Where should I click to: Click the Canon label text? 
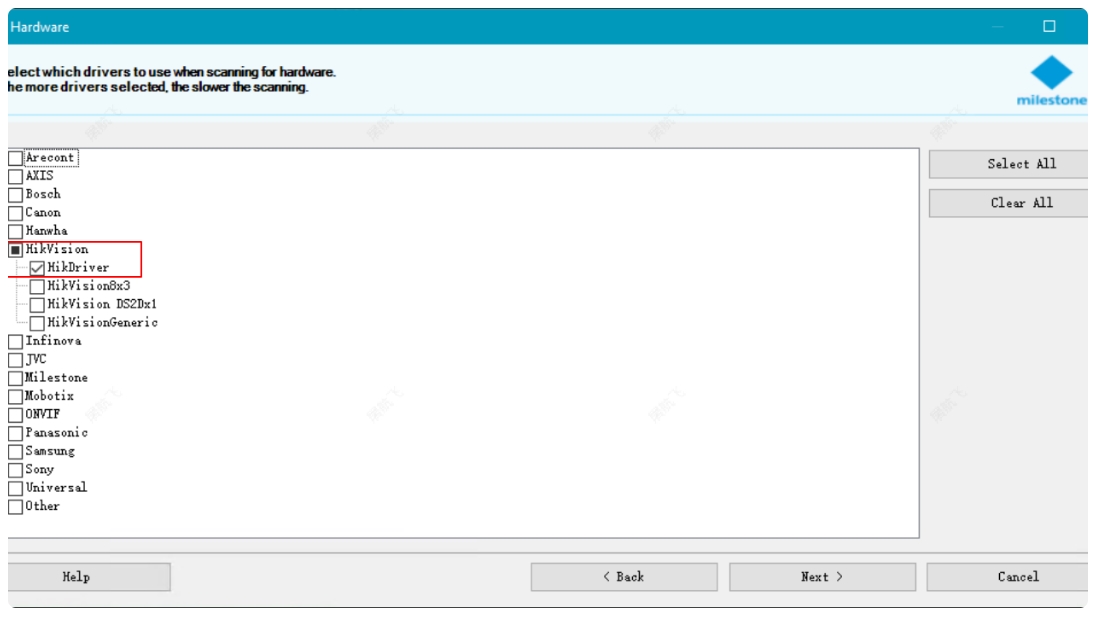coord(43,212)
